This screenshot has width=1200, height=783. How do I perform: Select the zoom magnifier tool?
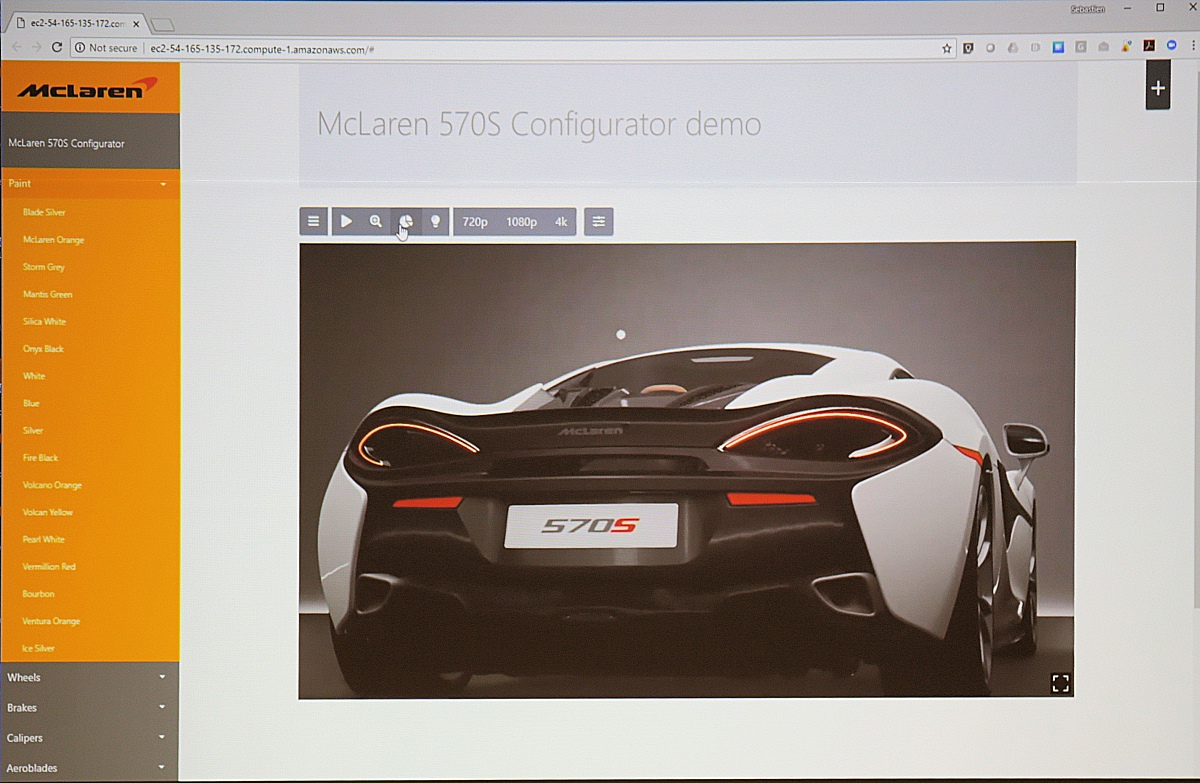coord(376,222)
